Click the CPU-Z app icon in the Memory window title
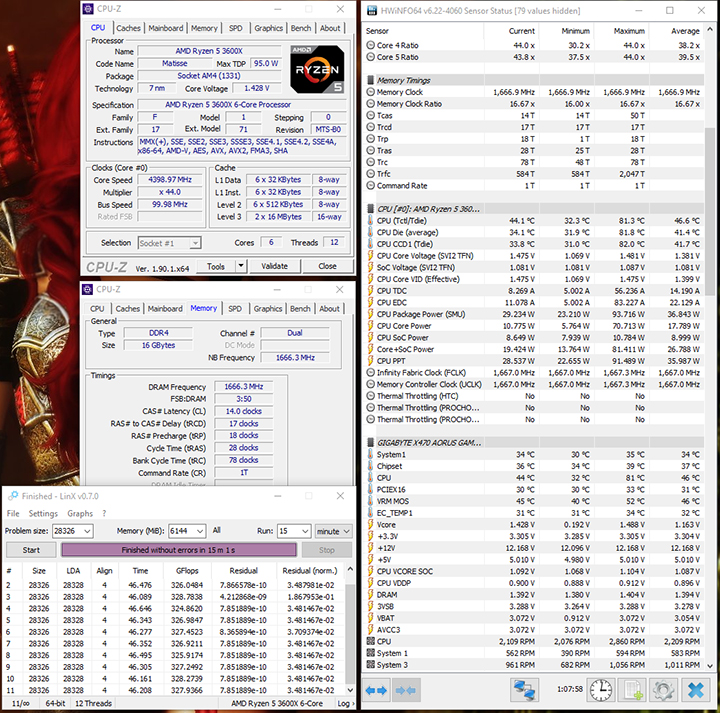Viewport: 720px width, 713px height. click(87, 289)
